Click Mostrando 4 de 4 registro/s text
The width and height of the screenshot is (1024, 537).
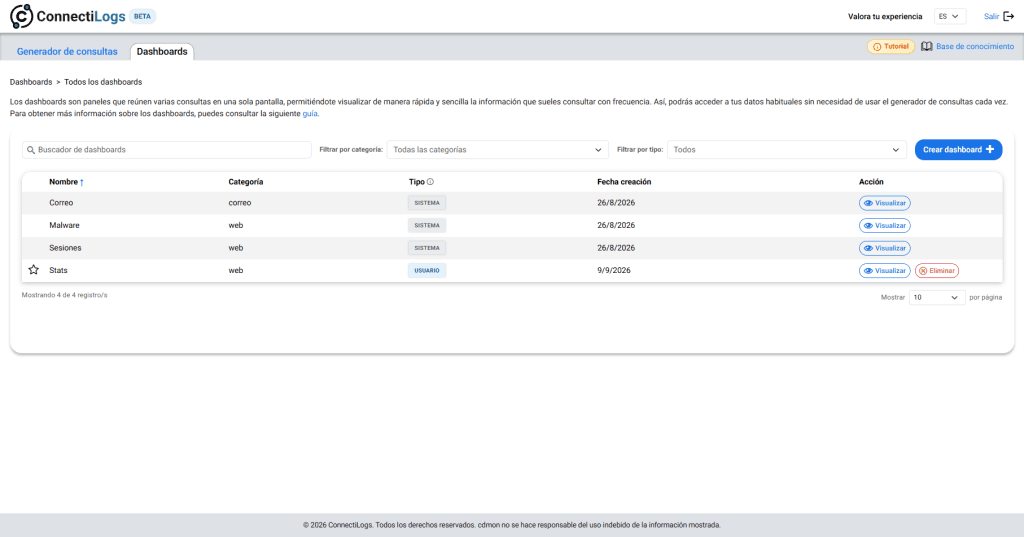(65, 295)
